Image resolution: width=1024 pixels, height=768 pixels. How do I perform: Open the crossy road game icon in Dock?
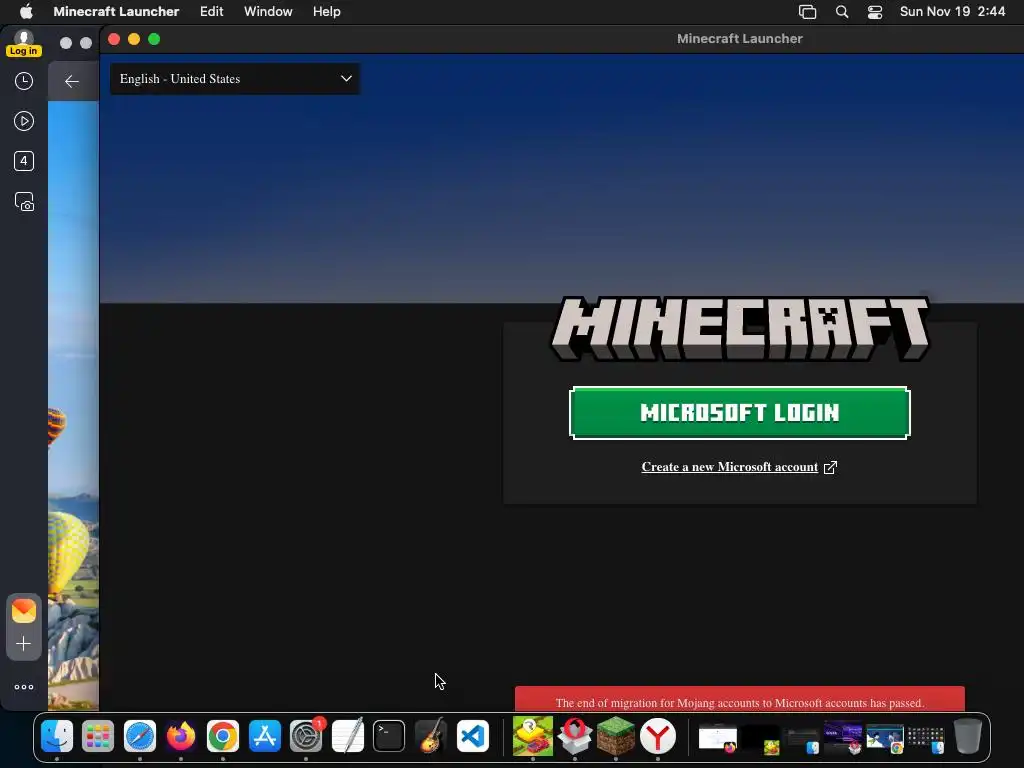coord(533,736)
